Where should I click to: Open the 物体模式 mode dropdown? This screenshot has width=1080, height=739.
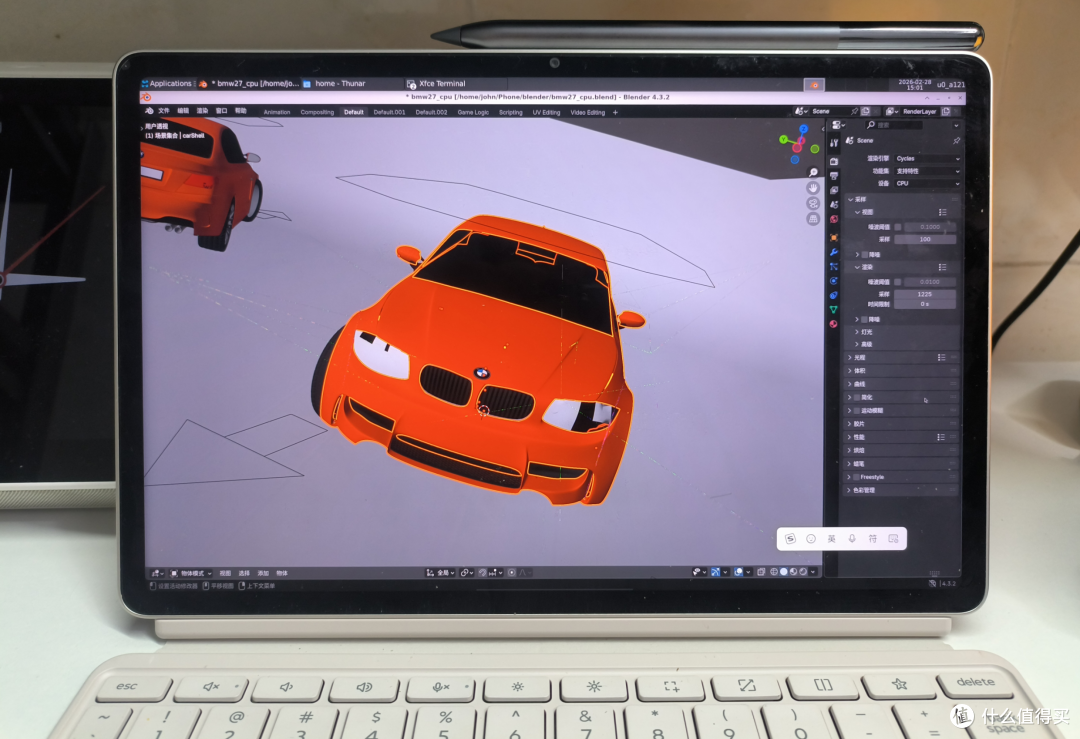(x=191, y=573)
